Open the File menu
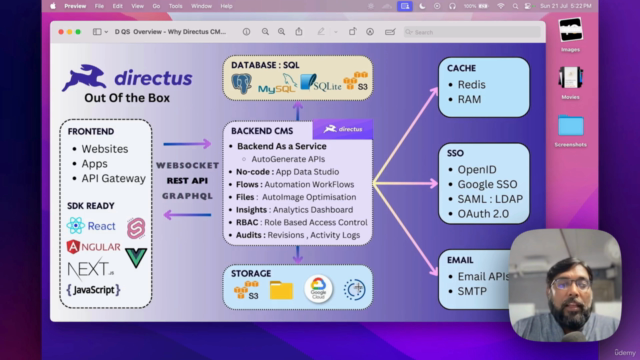Screen dimensions: 640x360 tap(99, 6)
